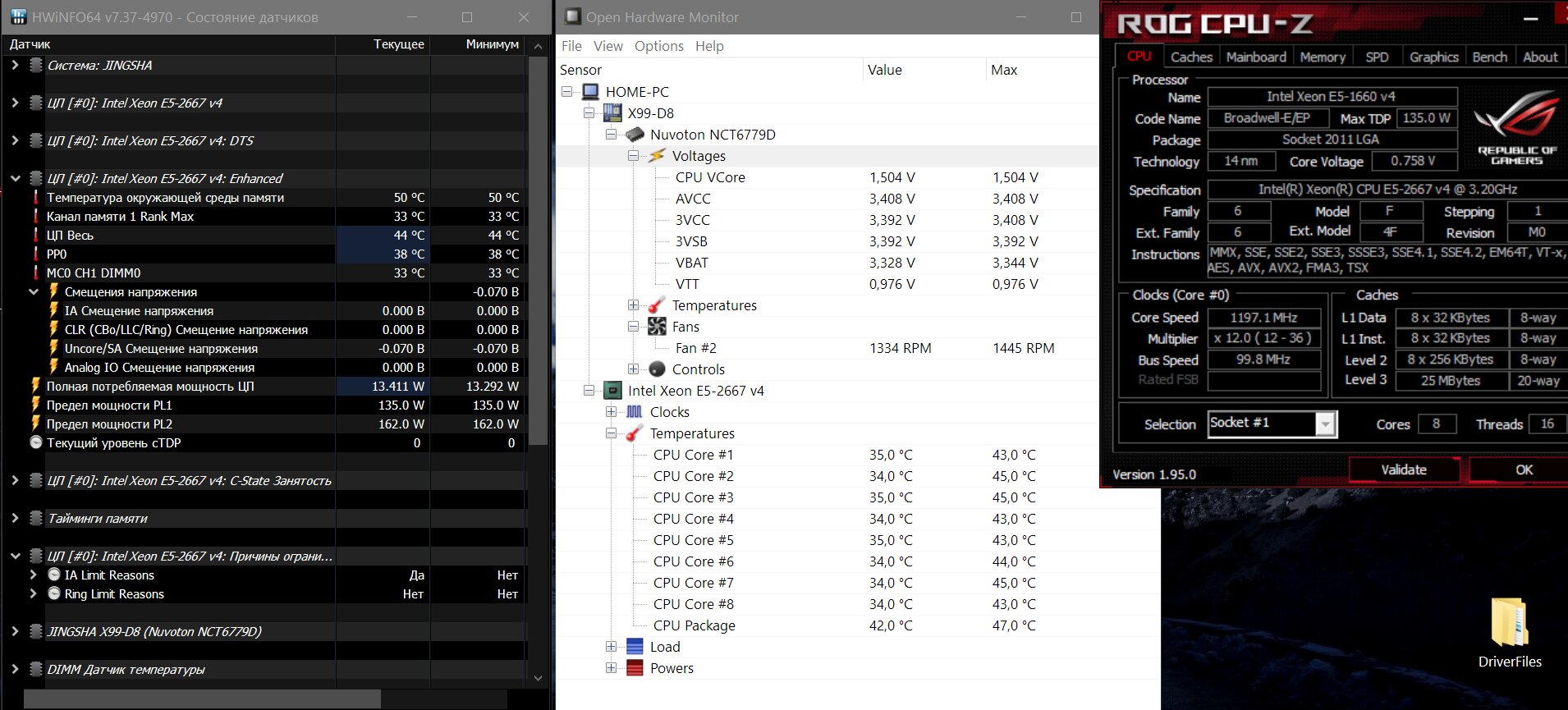Click the Intel Xeon E5-2667 v4 CPU icon
1568x710 pixels.
point(612,391)
